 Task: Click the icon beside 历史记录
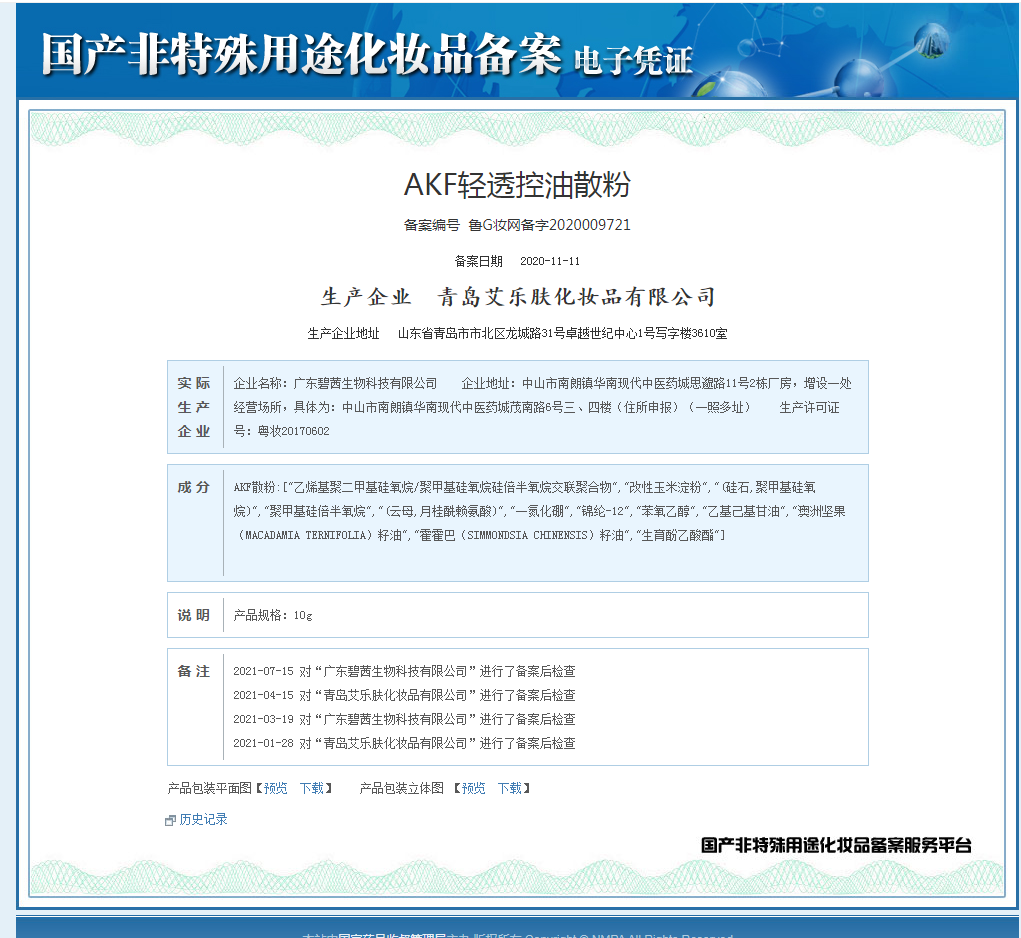pos(170,821)
